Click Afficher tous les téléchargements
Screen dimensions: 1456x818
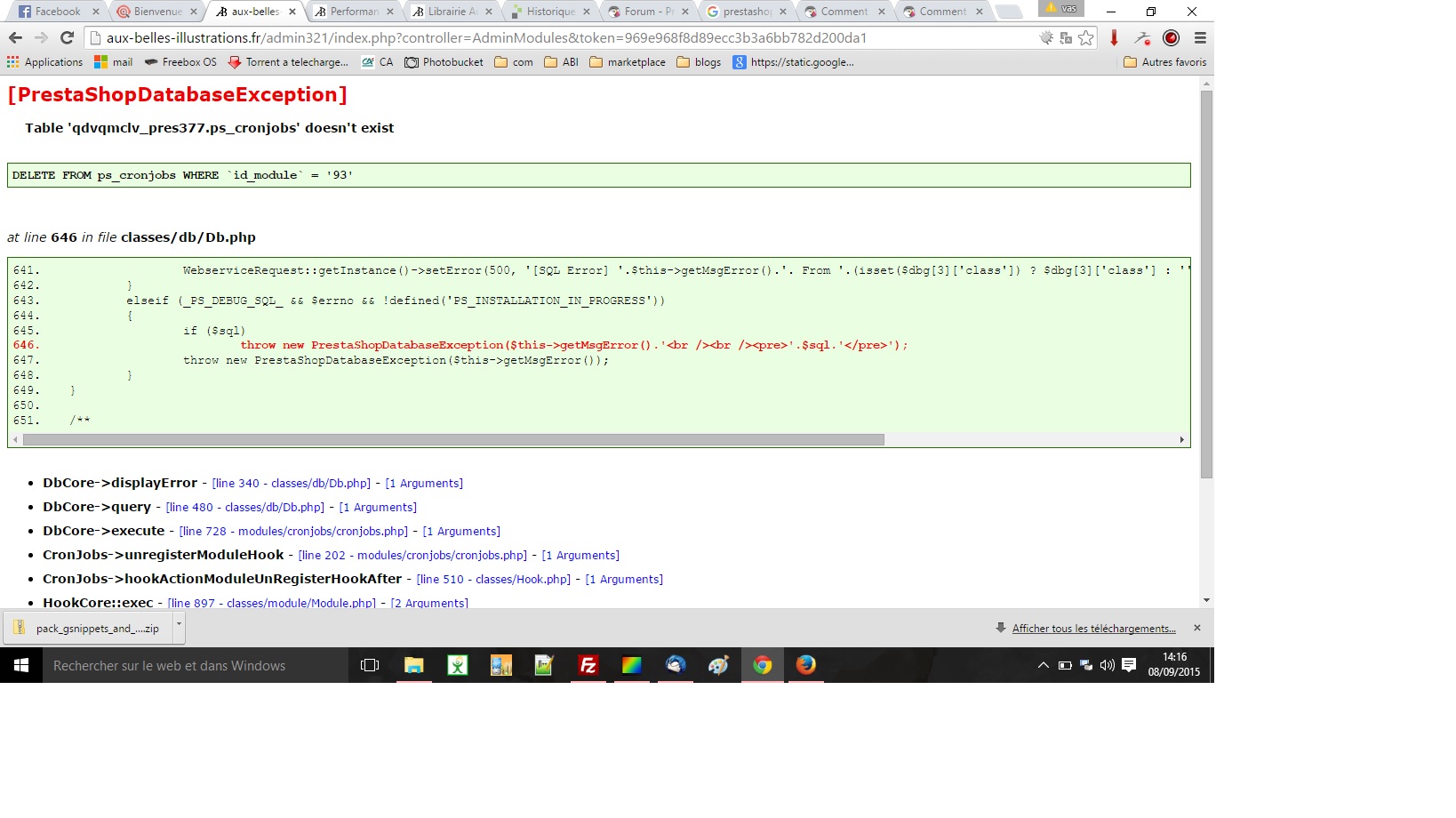pyautogui.click(x=1093, y=629)
